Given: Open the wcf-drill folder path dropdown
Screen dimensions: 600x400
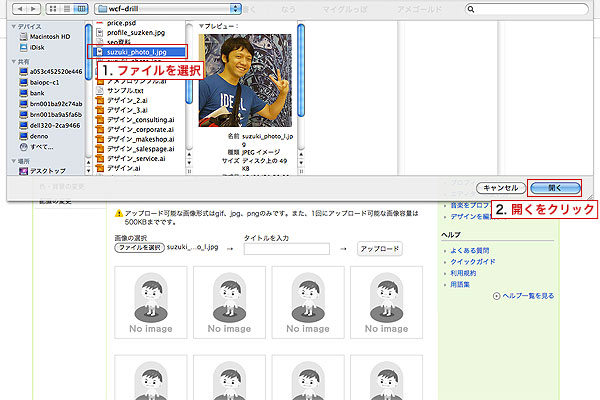Looking at the screenshot, I should click(168, 9).
